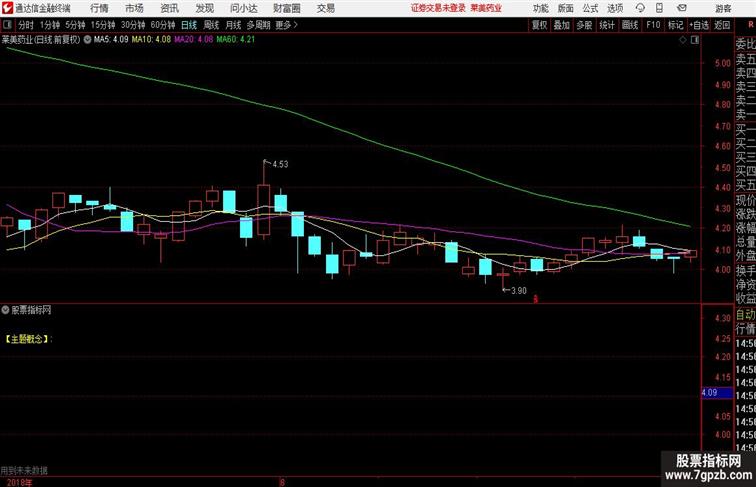The width and height of the screenshot is (756, 487).
Task: Open the 选项 menu
Action: (615, 8)
